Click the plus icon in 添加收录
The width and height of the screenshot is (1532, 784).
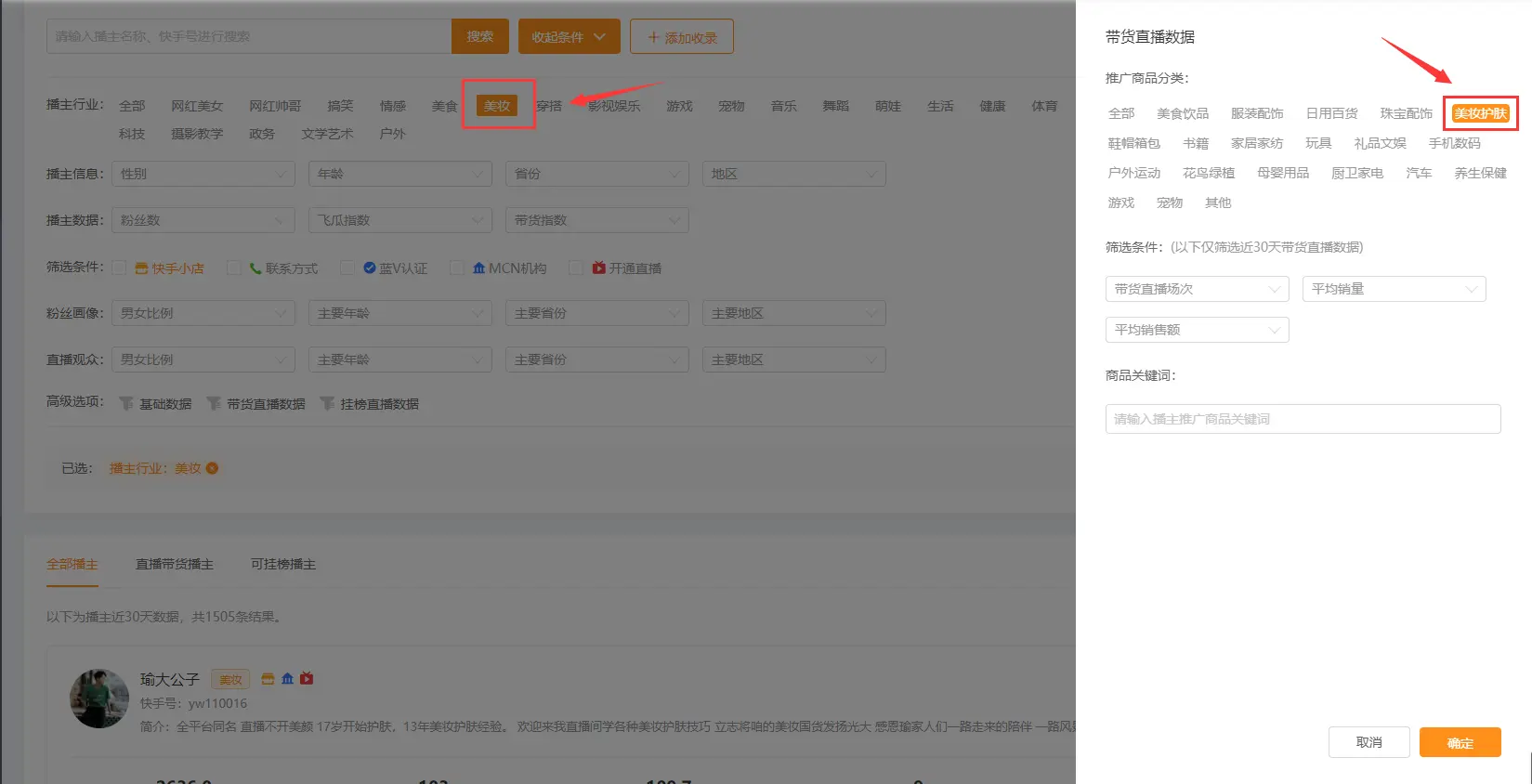click(653, 37)
